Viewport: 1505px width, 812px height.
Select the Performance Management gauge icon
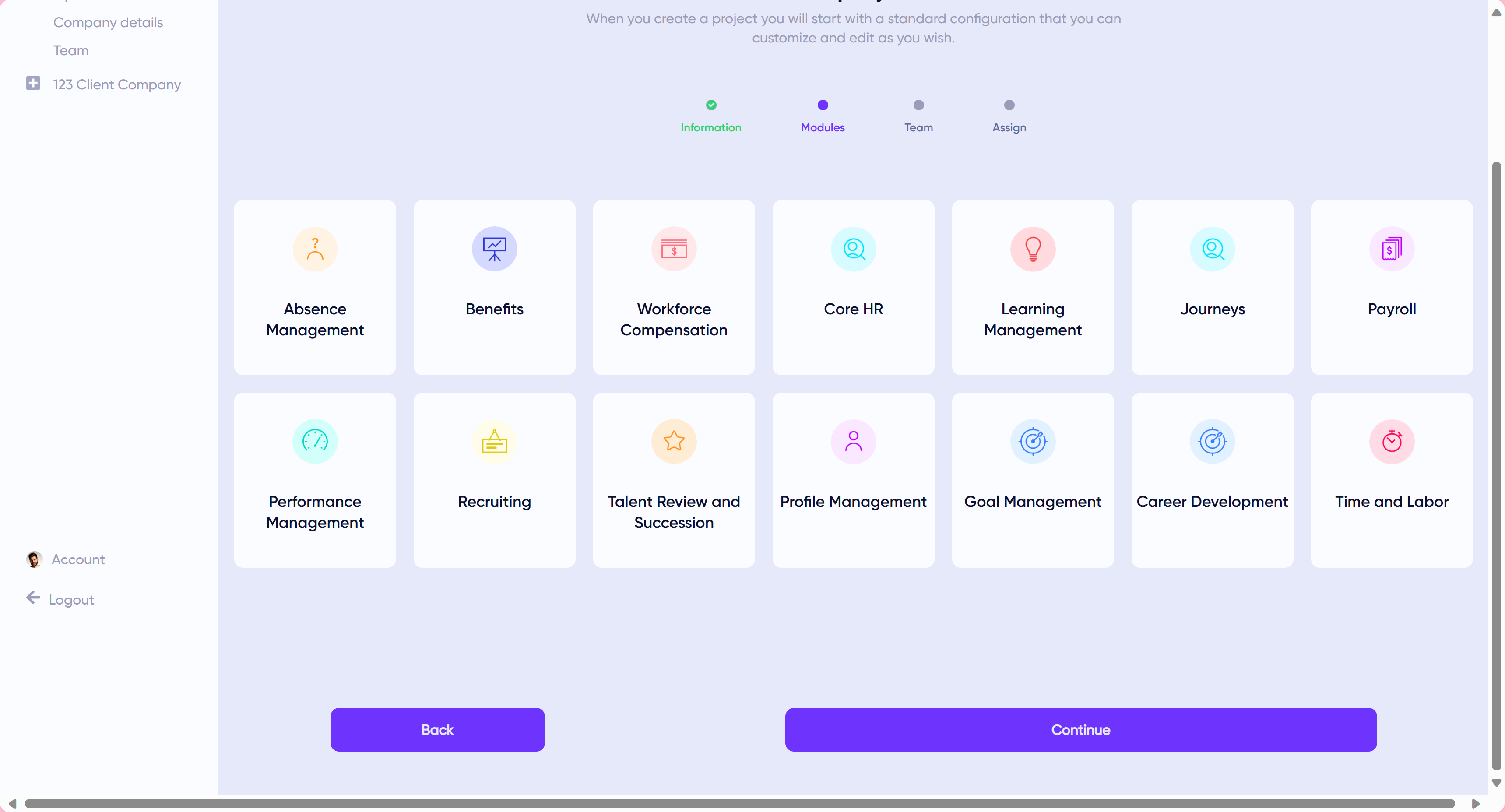(x=315, y=441)
